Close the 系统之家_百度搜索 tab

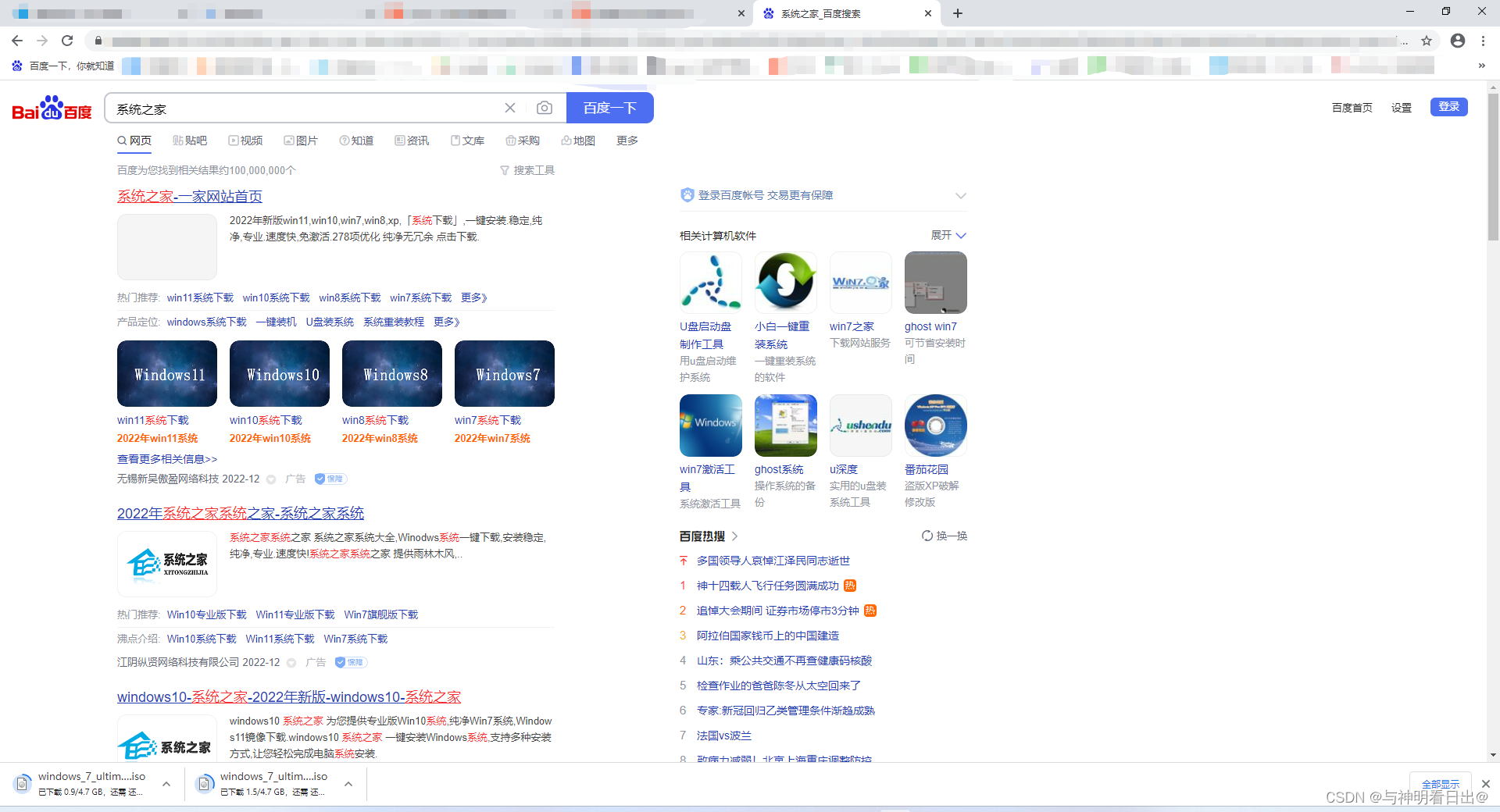(x=927, y=13)
